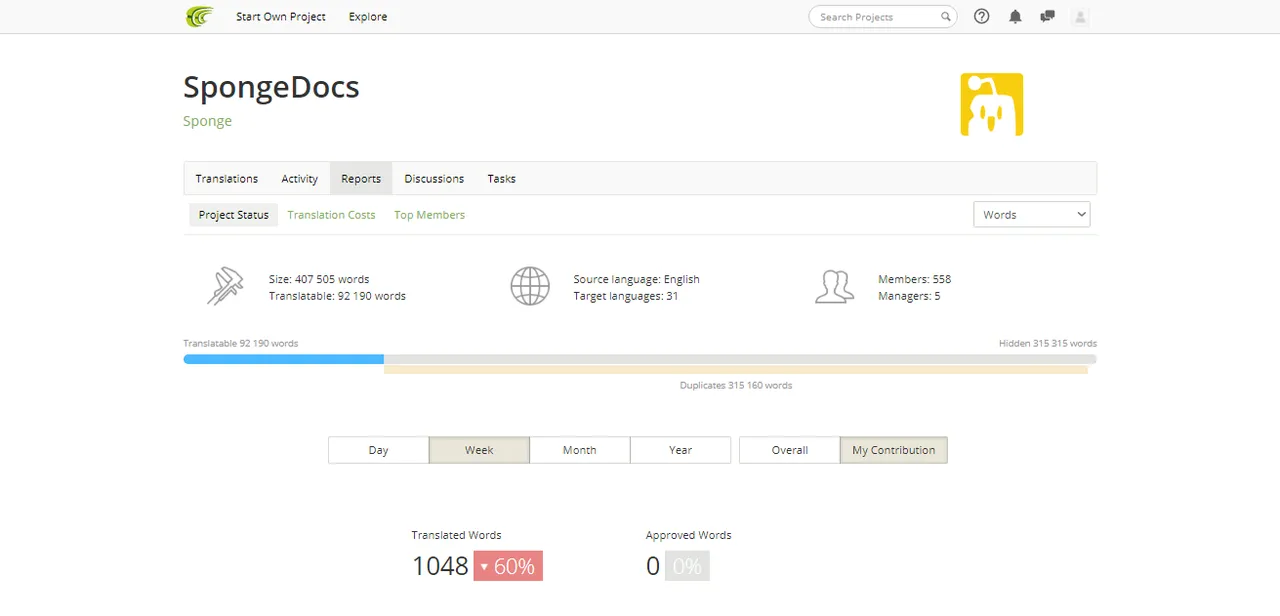Click the members people icon
Image resolution: width=1280 pixels, height=616 pixels.
click(835, 286)
